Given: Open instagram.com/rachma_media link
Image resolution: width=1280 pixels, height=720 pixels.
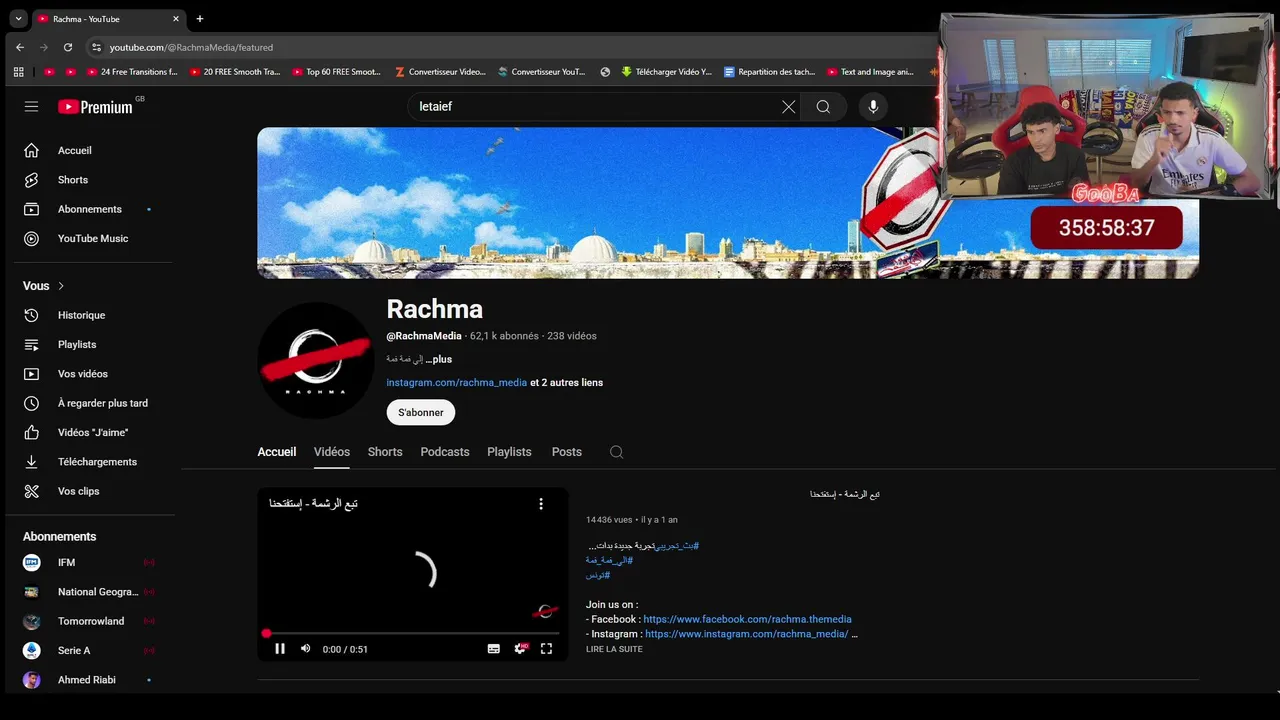Looking at the screenshot, I should coord(457,383).
